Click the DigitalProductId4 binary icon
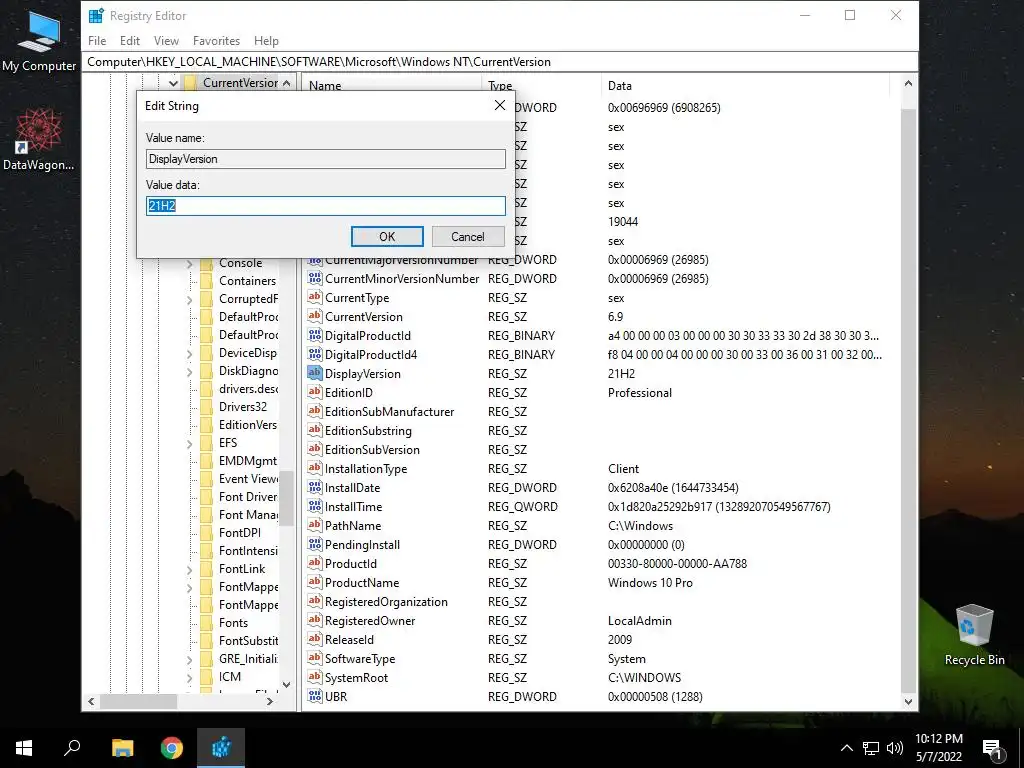This screenshot has height=768, width=1024. tap(315, 354)
